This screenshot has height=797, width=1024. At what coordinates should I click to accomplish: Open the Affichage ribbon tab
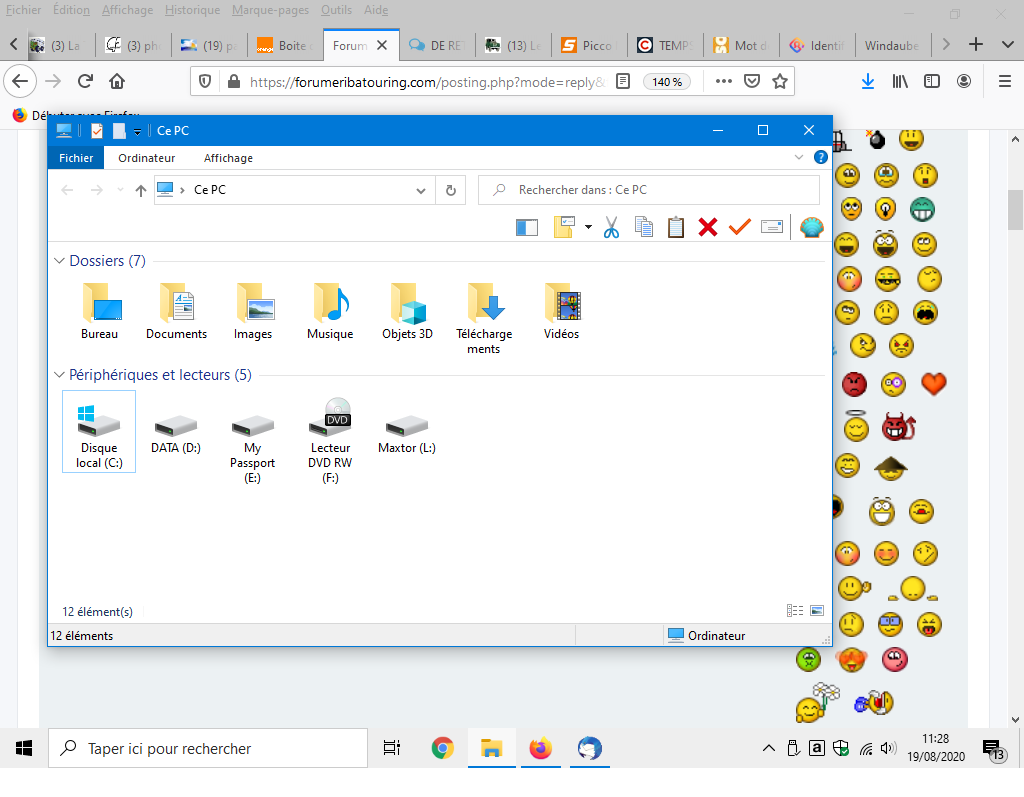tap(228, 158)
